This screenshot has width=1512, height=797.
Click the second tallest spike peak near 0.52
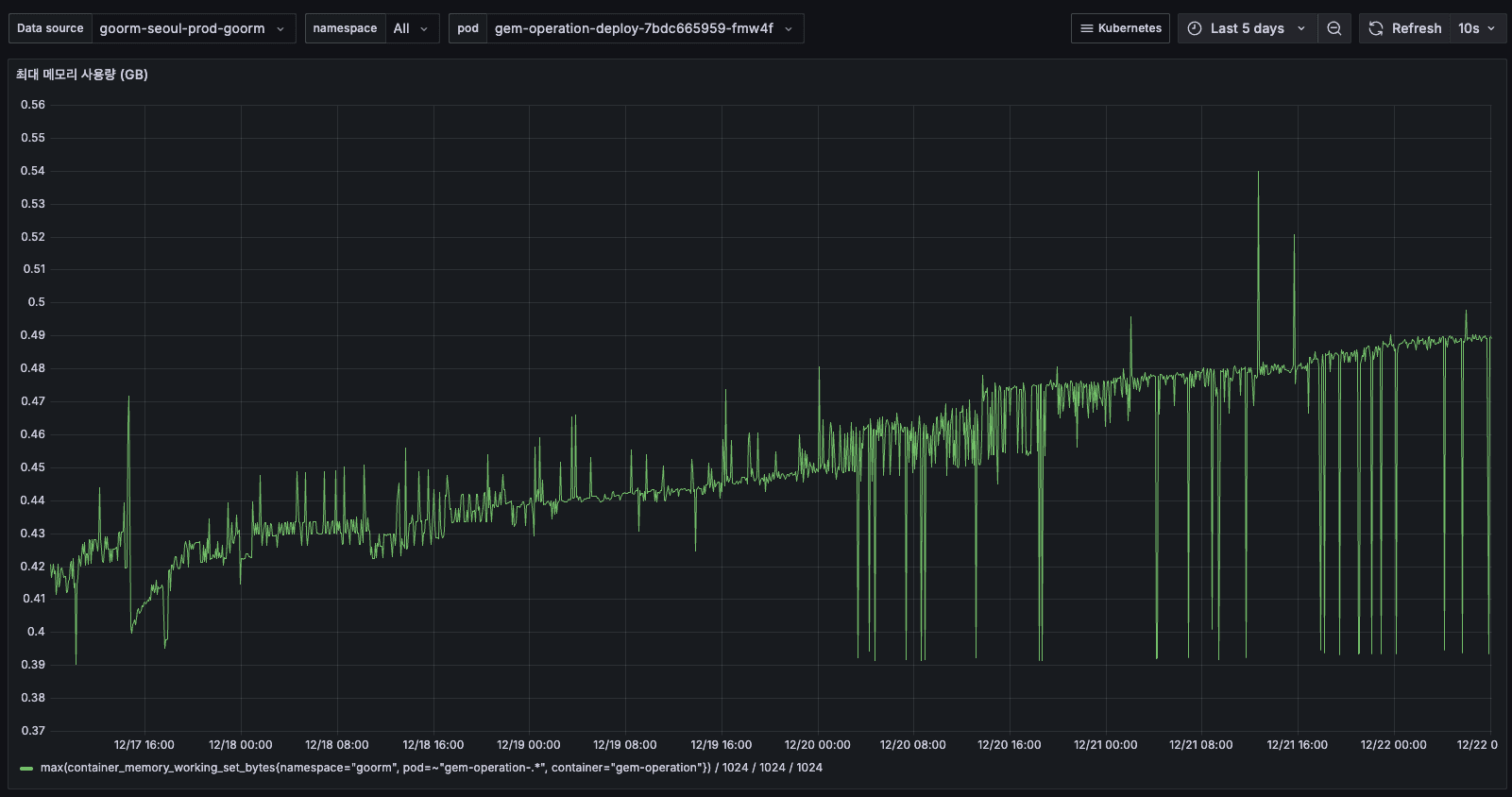(x=1294, y=236)
